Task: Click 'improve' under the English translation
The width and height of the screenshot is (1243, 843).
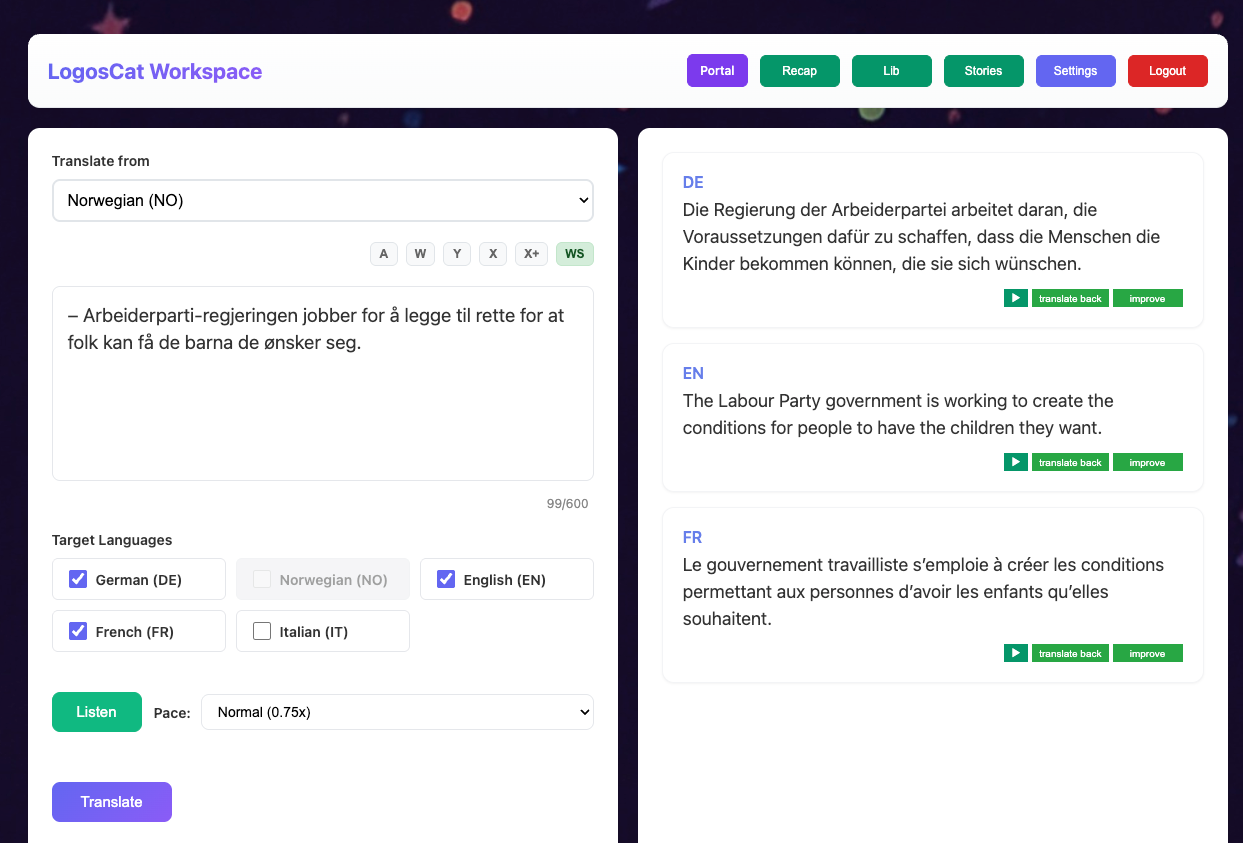Action: click(1147, 462)
